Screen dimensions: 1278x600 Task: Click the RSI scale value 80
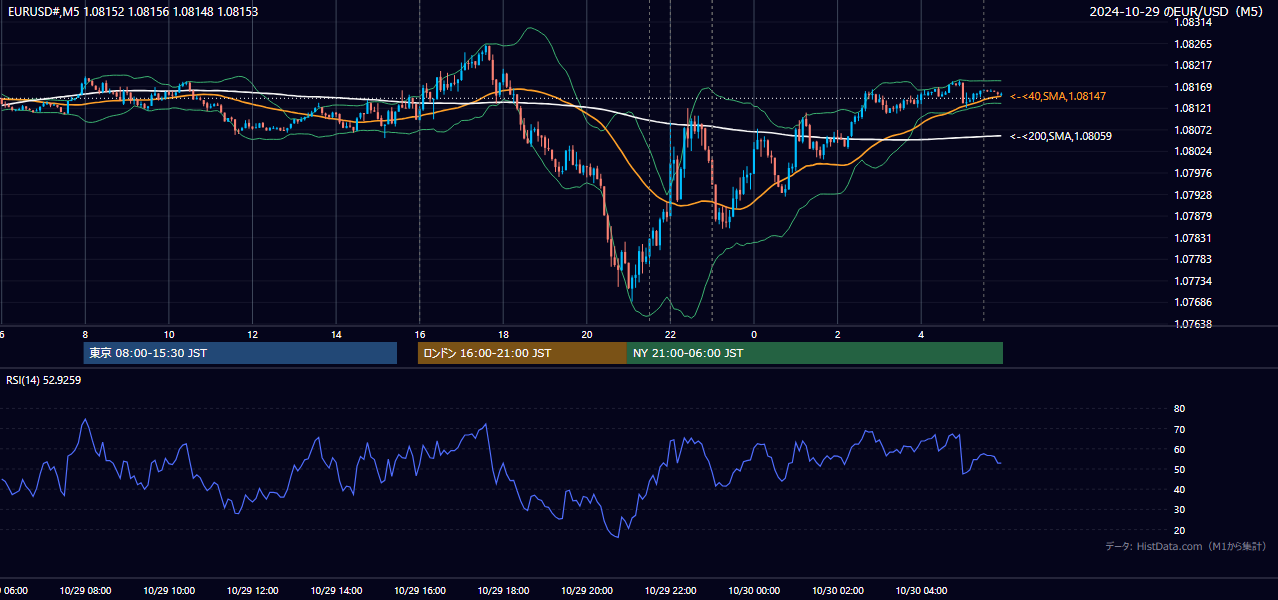1179,409
